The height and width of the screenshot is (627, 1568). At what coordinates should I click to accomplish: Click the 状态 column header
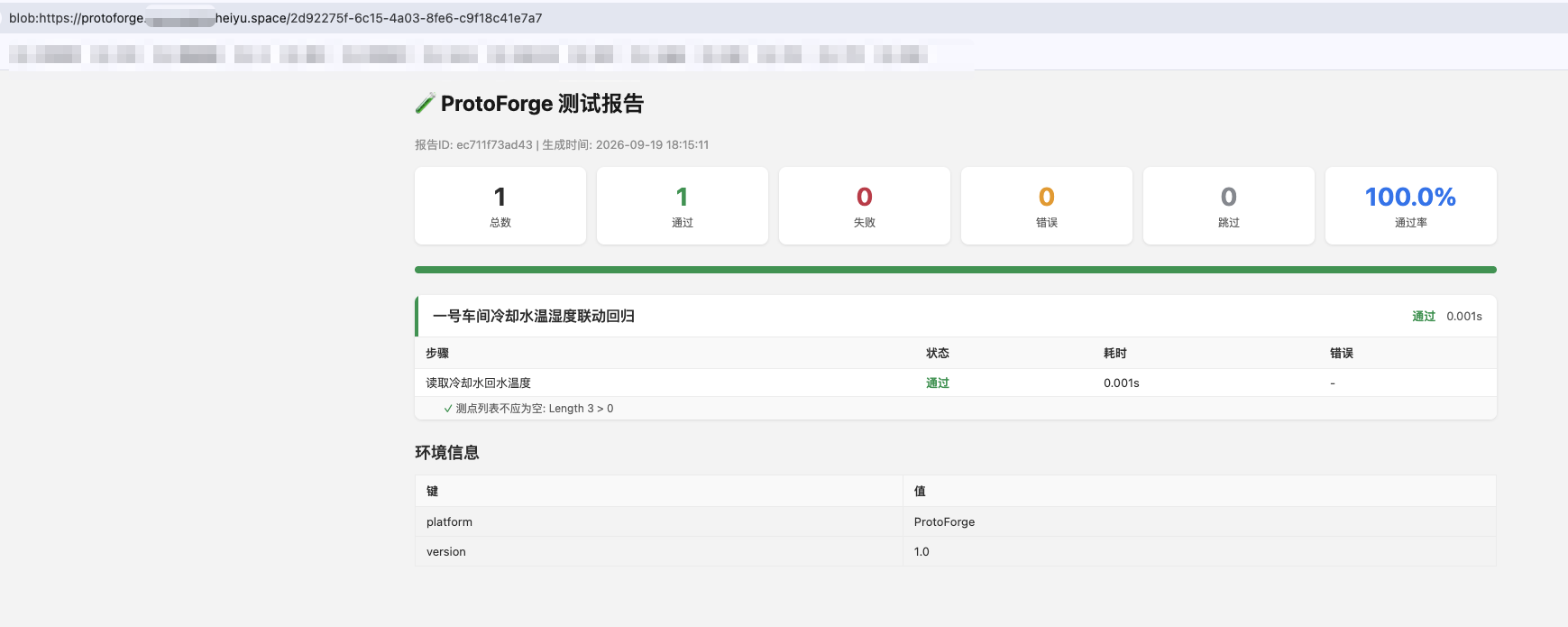[x=938, y=354]
